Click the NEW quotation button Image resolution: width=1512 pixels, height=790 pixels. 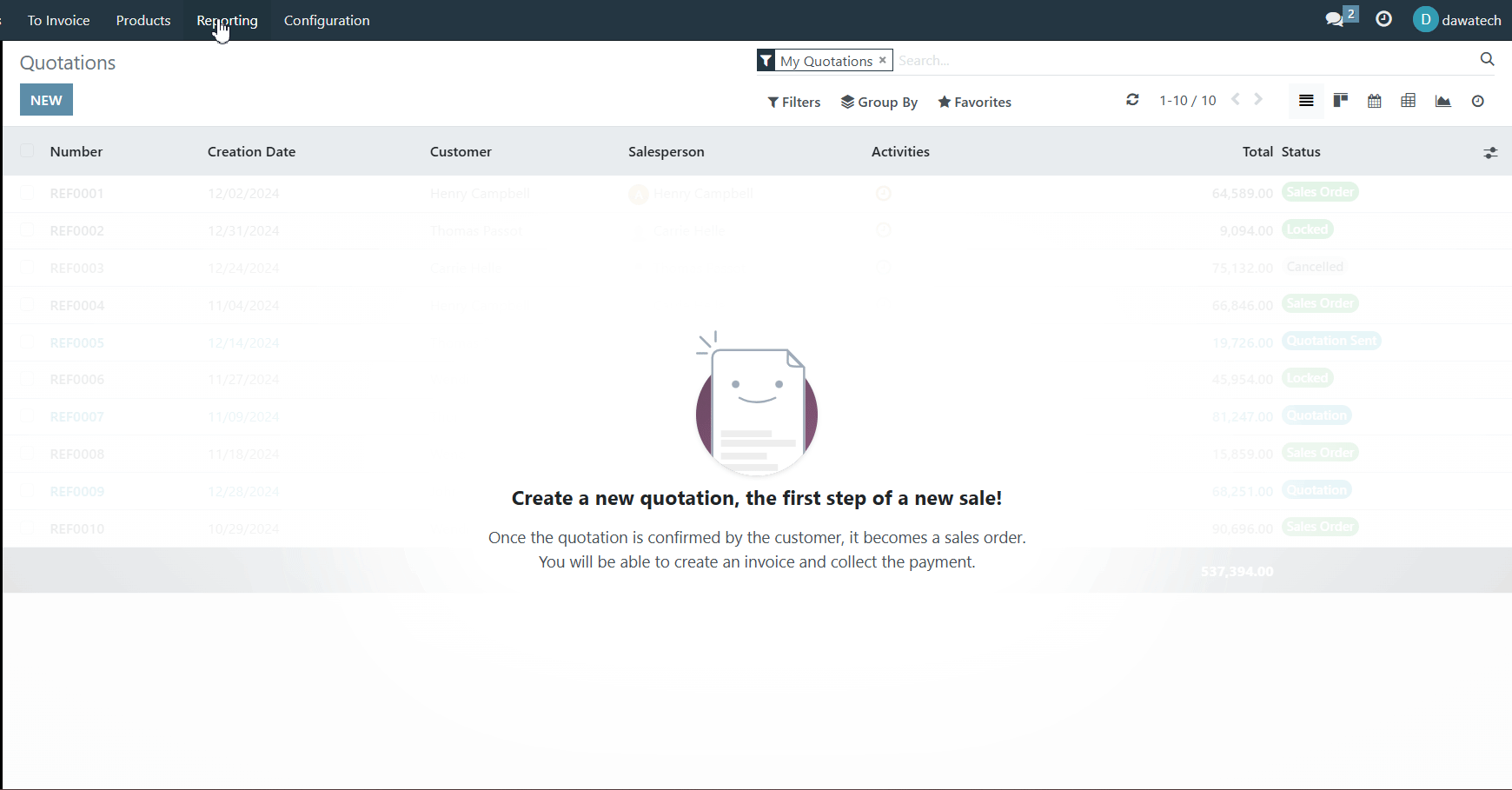point(46,100)
